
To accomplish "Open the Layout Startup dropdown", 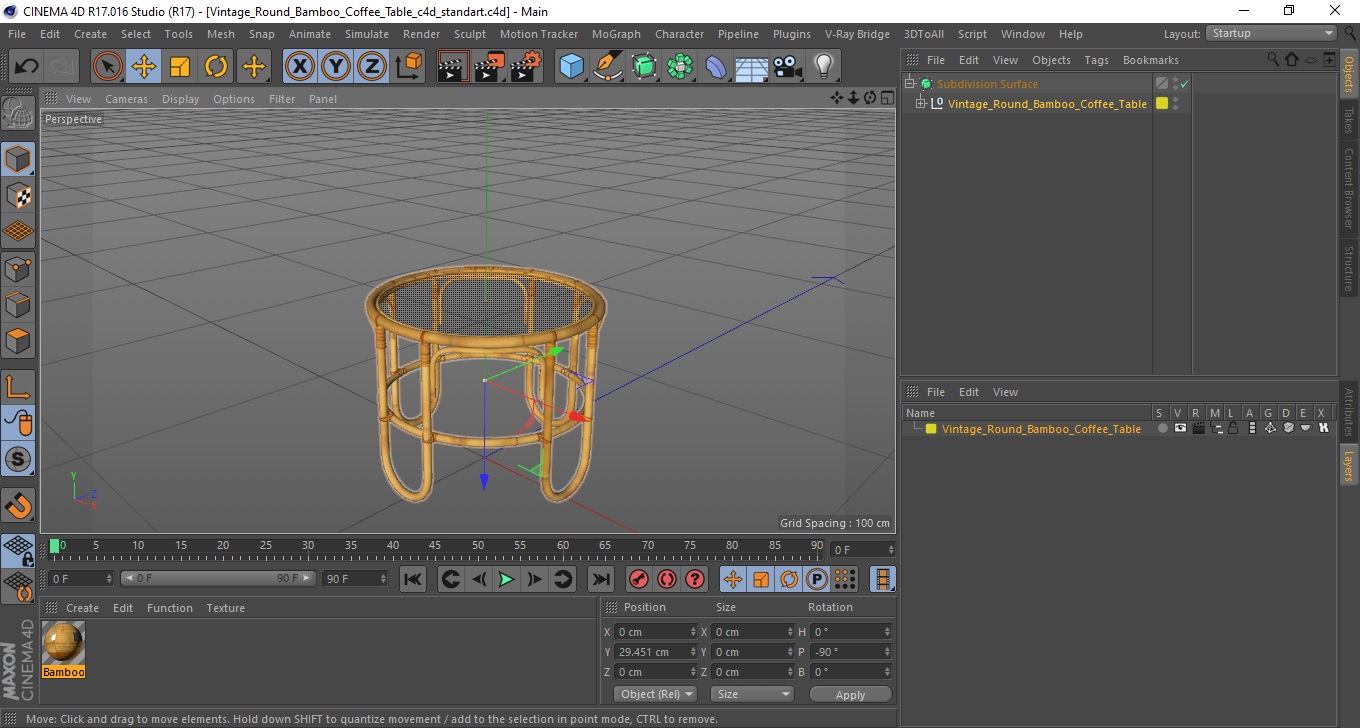I will tap(1272, 33).
